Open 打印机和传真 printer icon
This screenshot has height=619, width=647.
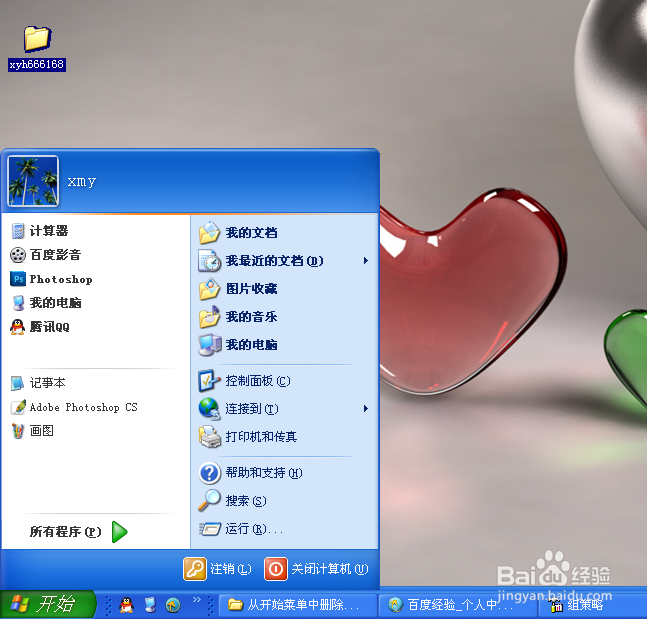click(x=210, y=437)
